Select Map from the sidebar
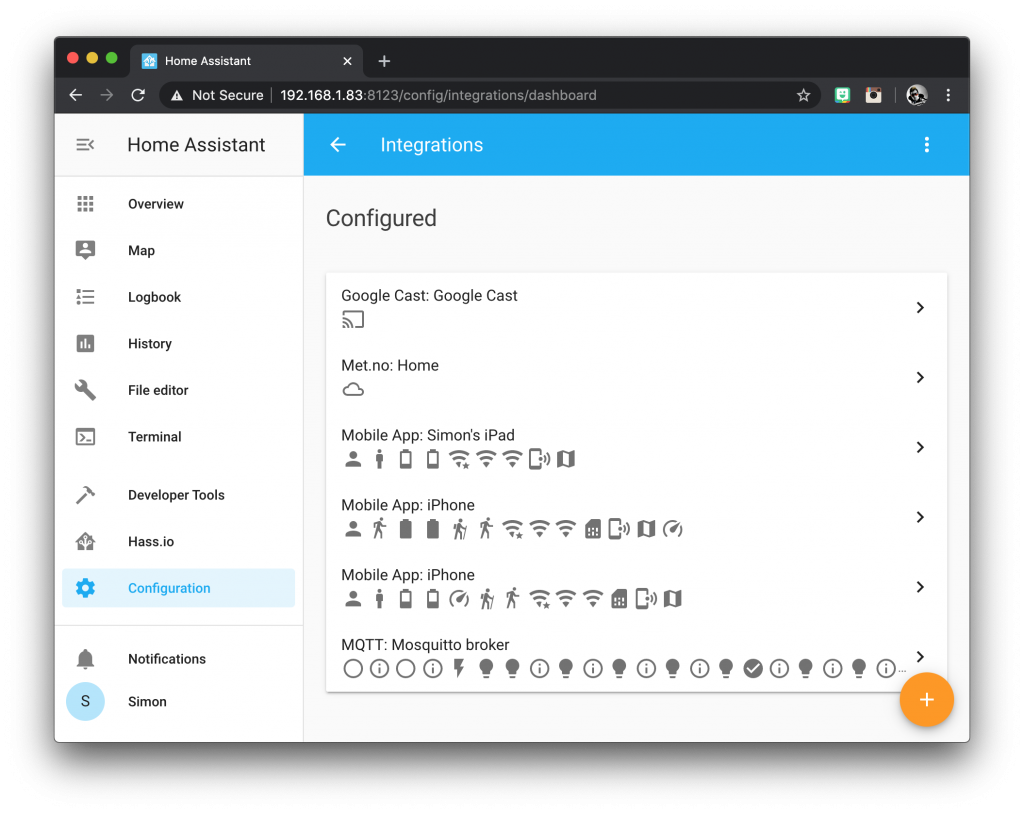The height and width of the screenshot is (814, 1024). [x=141, y=251]
